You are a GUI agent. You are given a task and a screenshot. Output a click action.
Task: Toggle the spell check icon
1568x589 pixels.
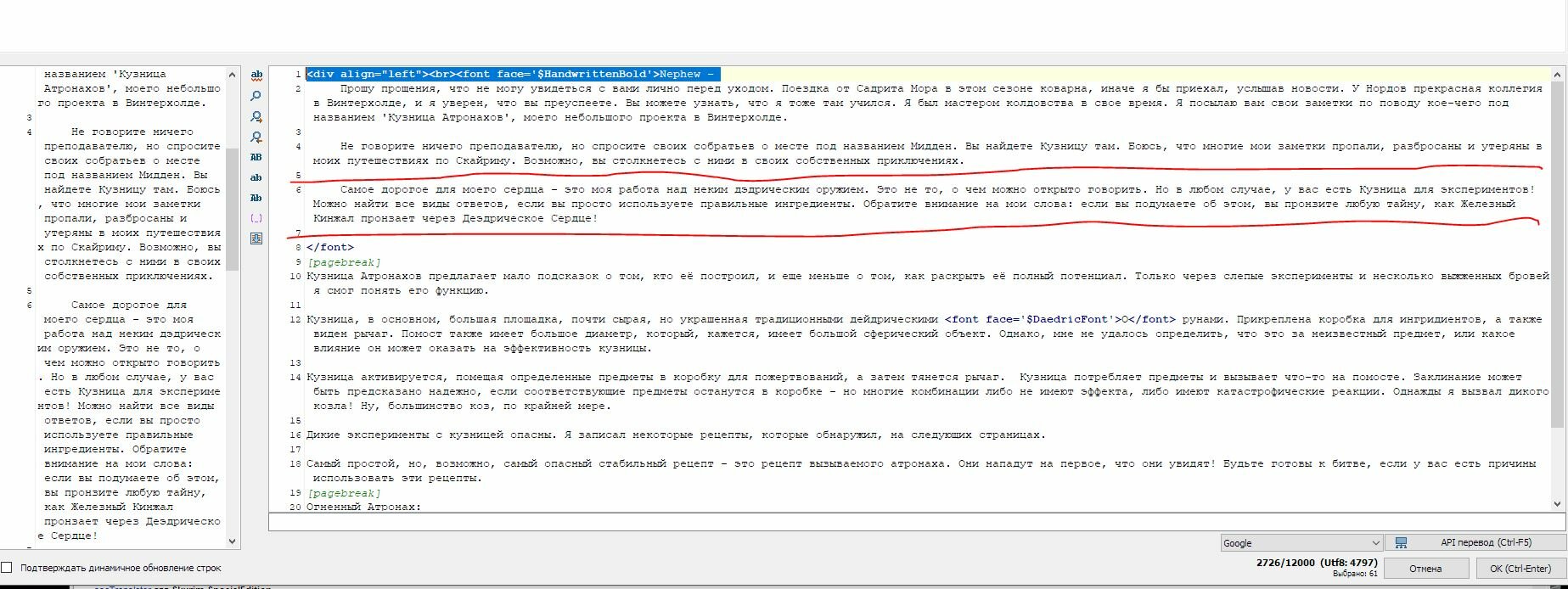tap(256, 76)
